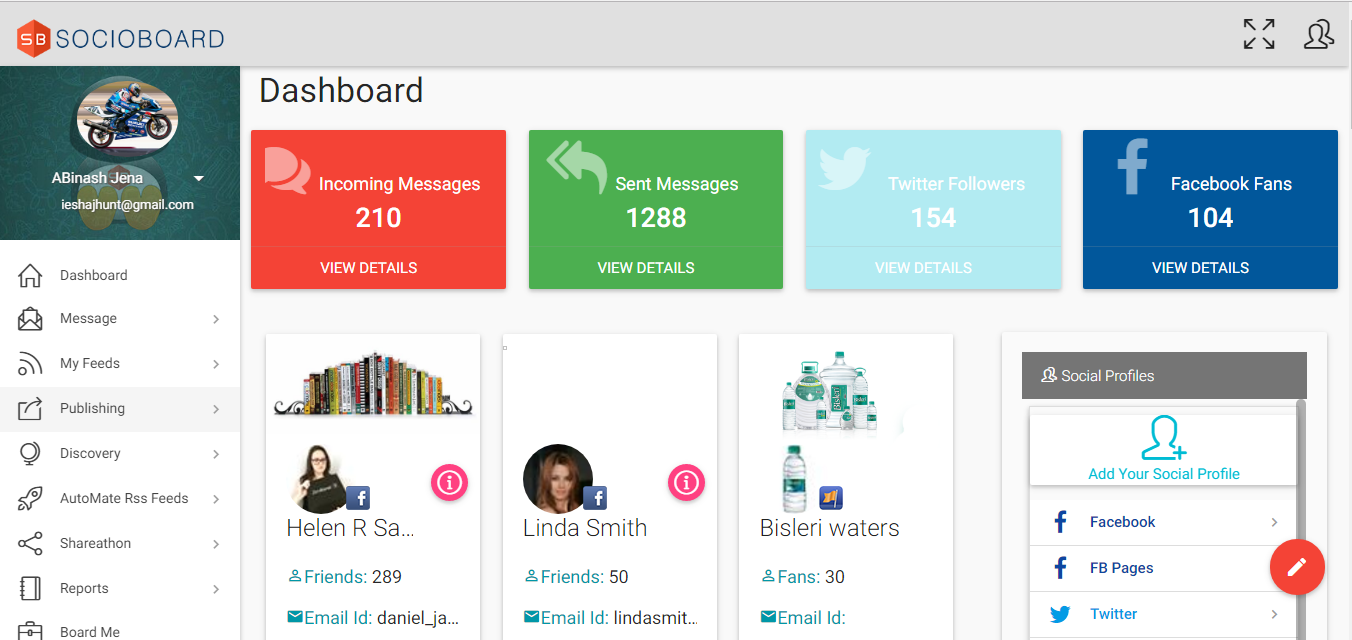Click the Facebook badge on Linda Smith's avatar
Screen dimensions: 1352x640
pos(595,497)
